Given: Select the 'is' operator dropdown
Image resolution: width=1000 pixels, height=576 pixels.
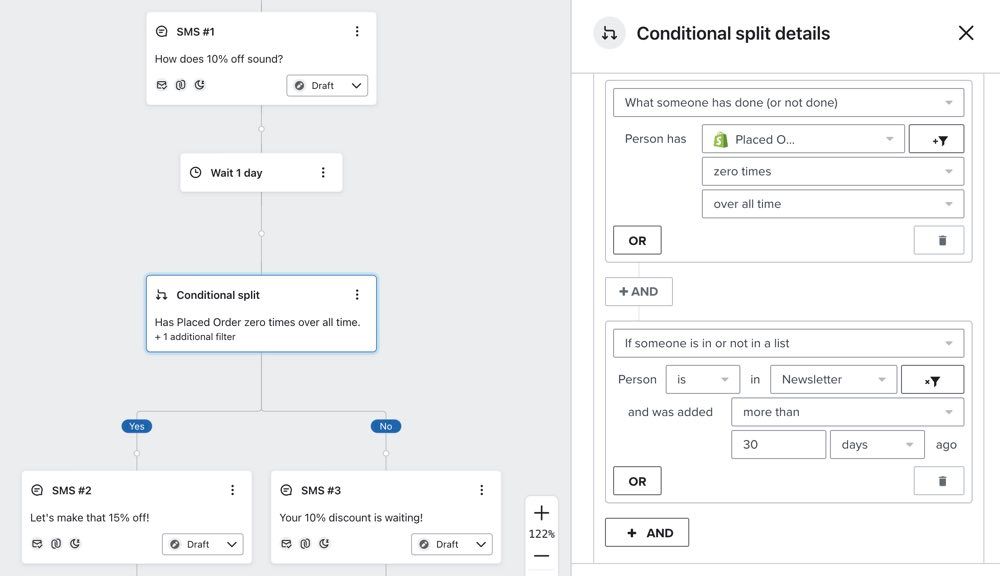Looking at the screenshot, I should [x=701, y=379].
